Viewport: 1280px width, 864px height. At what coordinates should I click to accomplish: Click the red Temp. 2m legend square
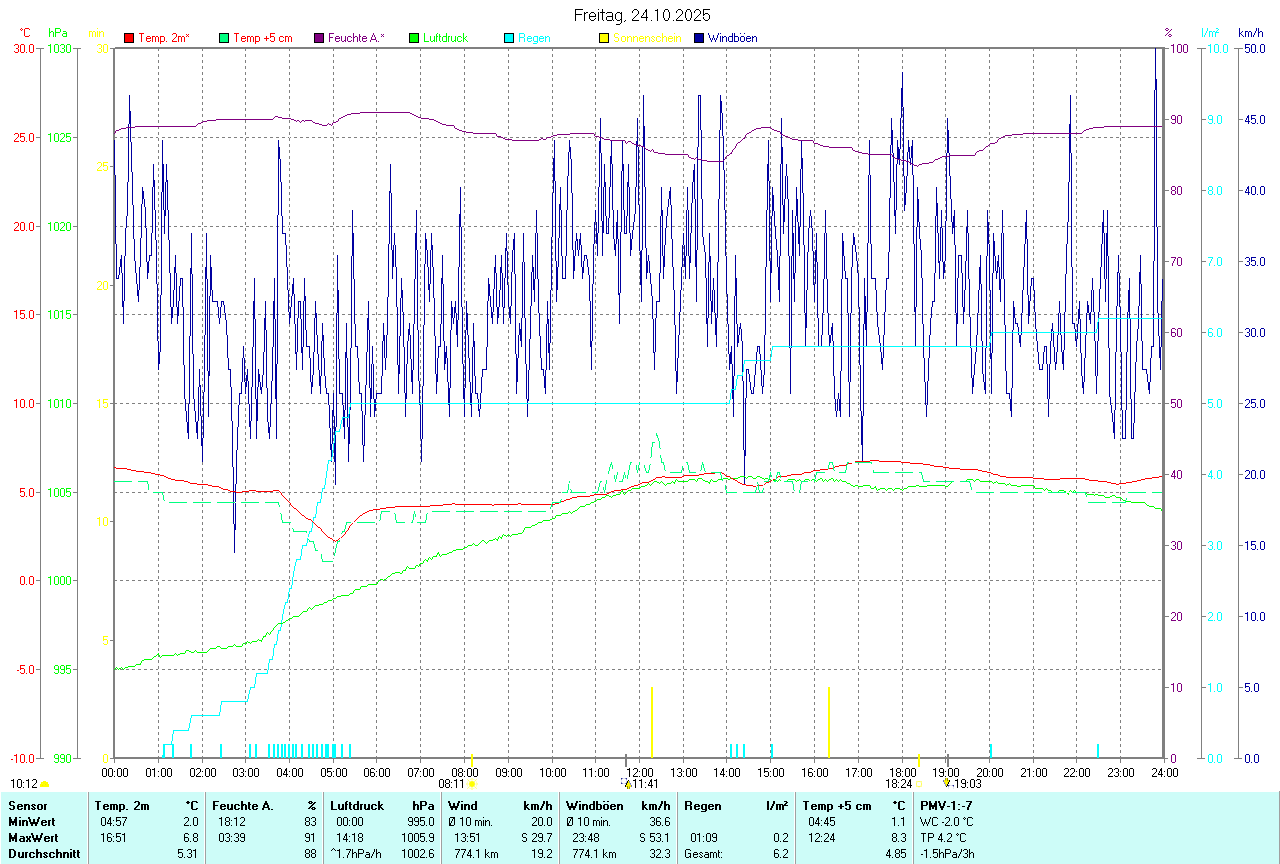129,38
